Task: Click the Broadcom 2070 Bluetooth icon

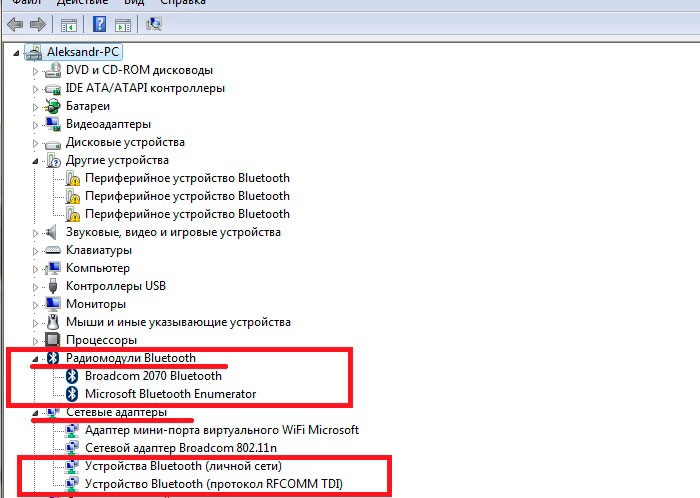Action: click(x=72, y=376)
